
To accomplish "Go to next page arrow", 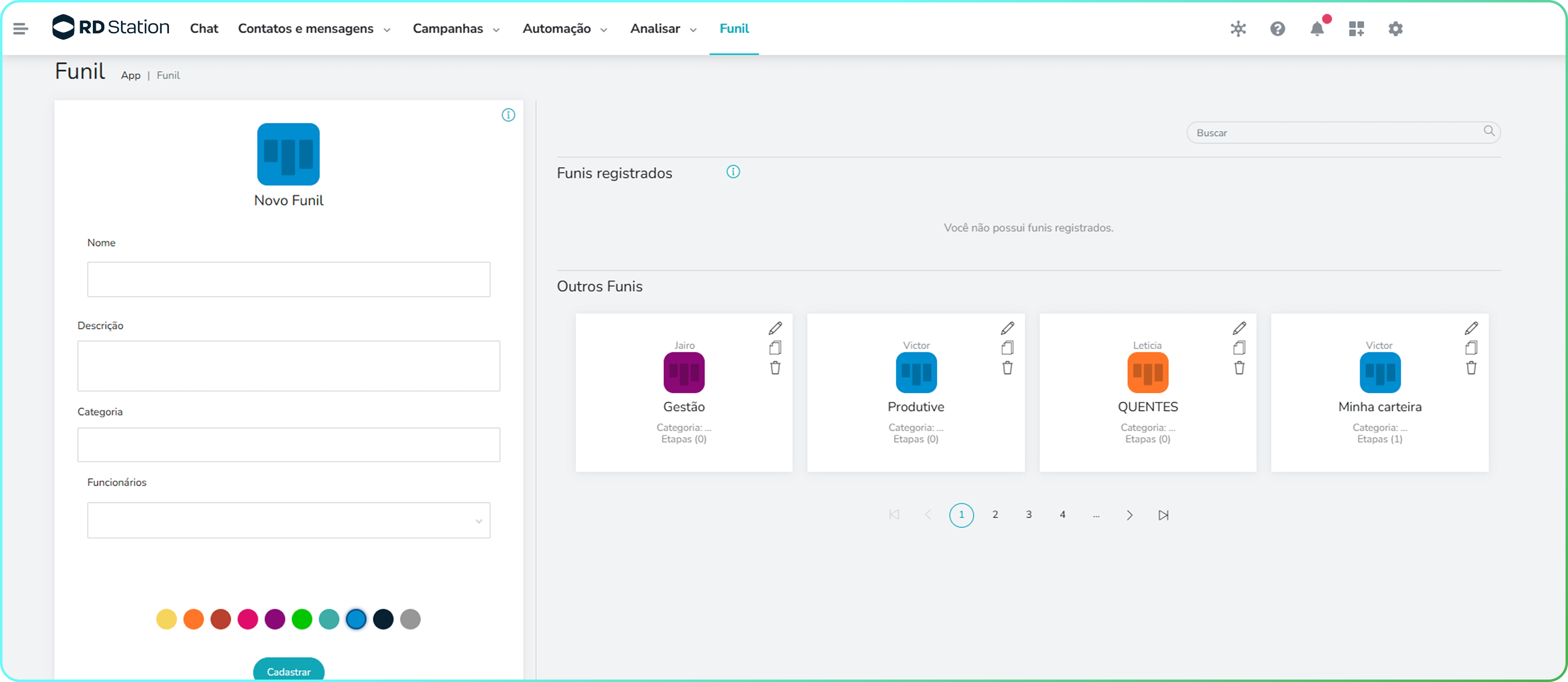I will pyautogui.click(x=1130, y=515).
